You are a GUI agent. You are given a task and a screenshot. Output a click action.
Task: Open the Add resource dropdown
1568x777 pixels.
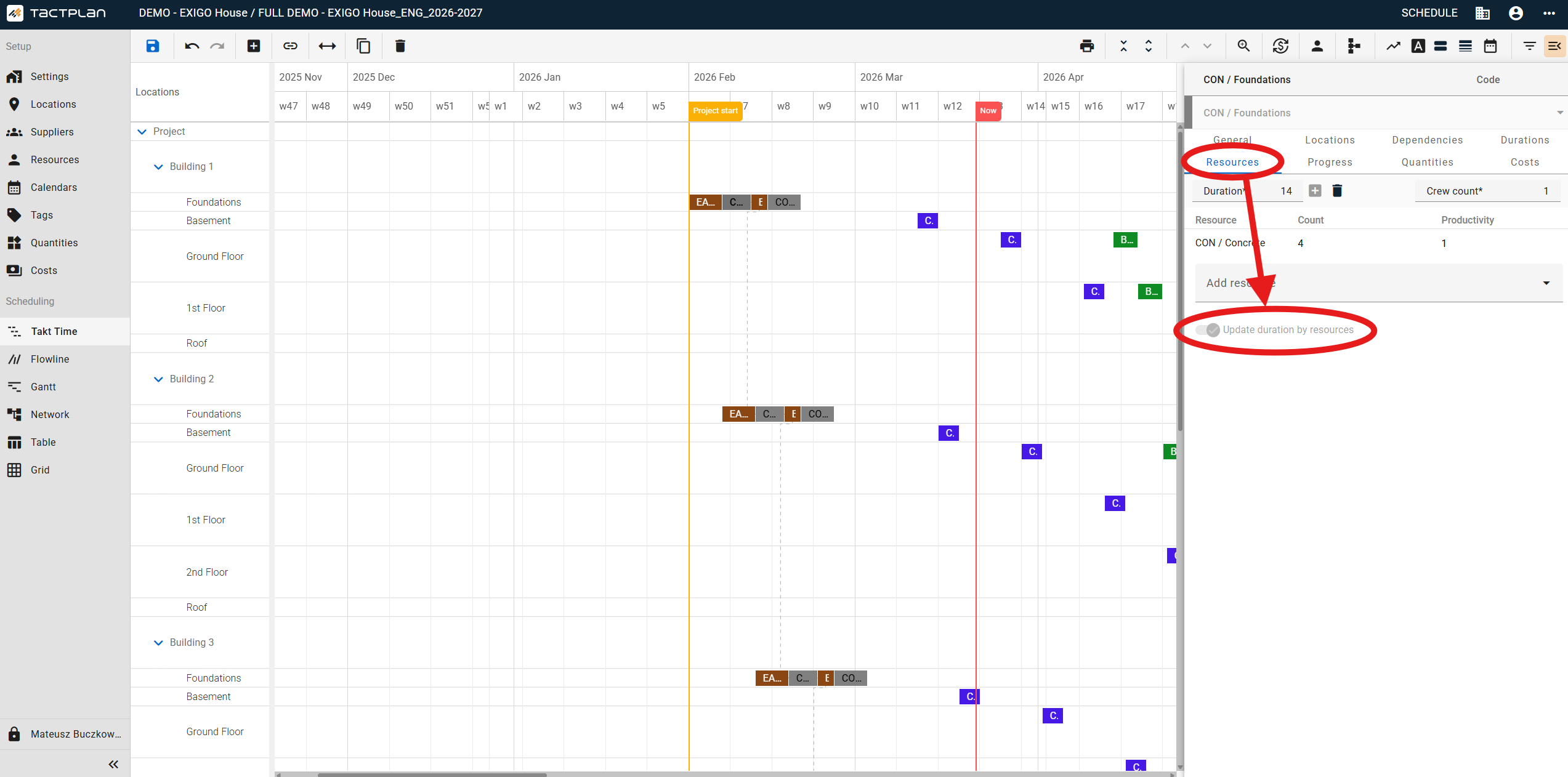click(x=1378, y=283)
